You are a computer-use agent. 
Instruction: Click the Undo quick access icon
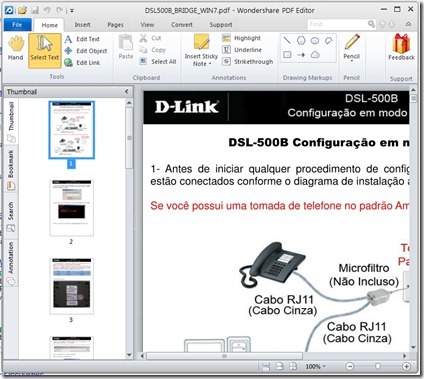[47, 10]
